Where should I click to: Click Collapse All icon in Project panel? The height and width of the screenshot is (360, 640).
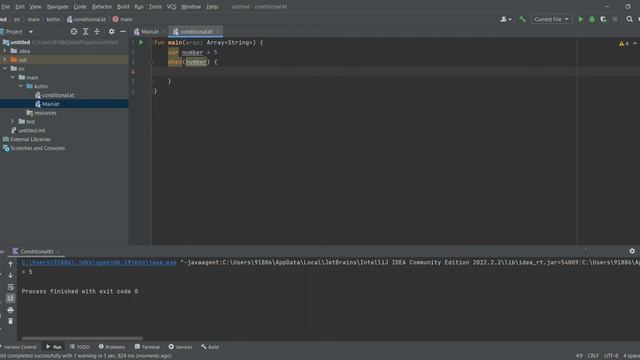pyautogui.click(x=97, y=31)
